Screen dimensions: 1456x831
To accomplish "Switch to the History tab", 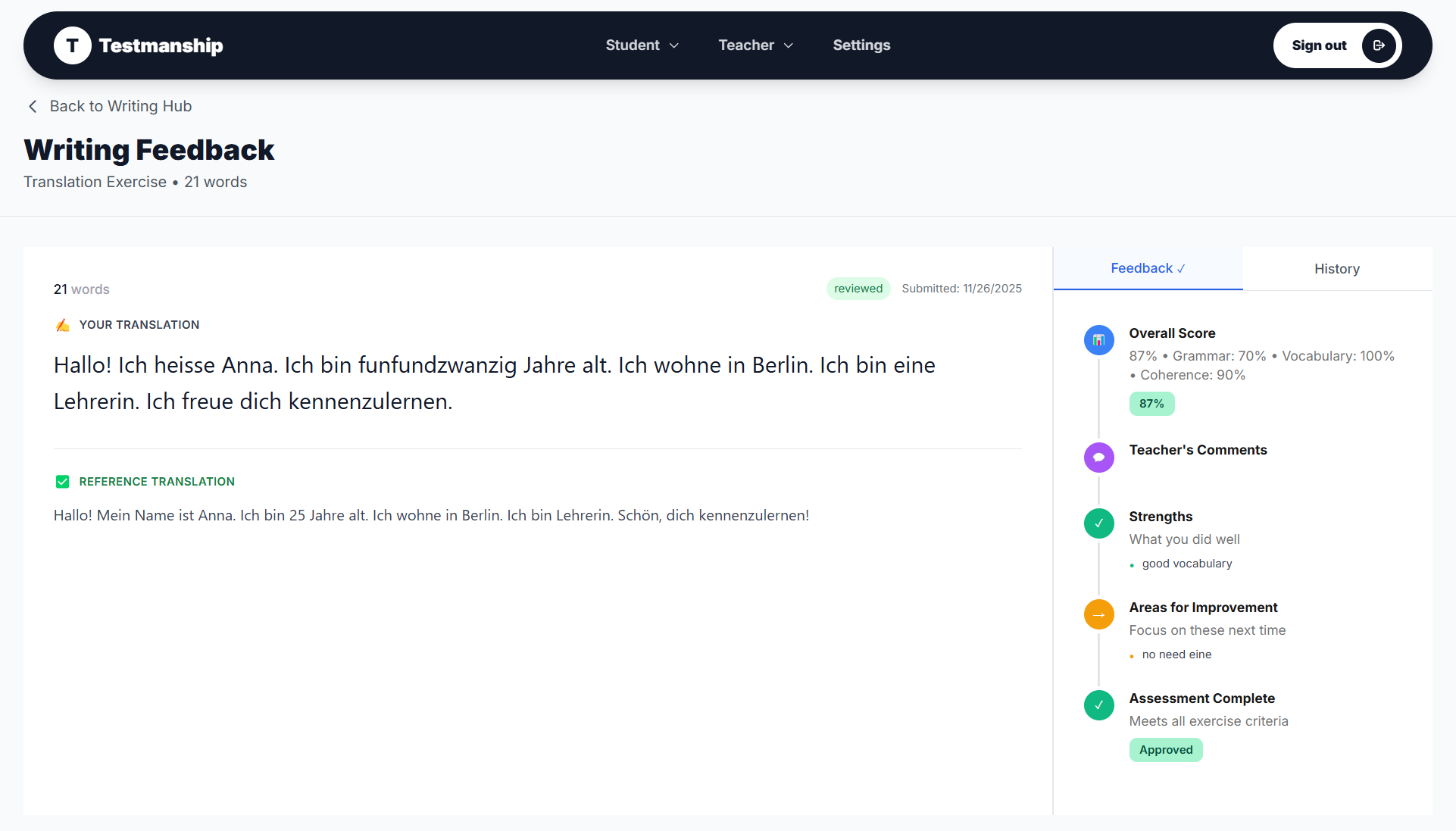I will pyautogui.click(x=1336, y=269).
